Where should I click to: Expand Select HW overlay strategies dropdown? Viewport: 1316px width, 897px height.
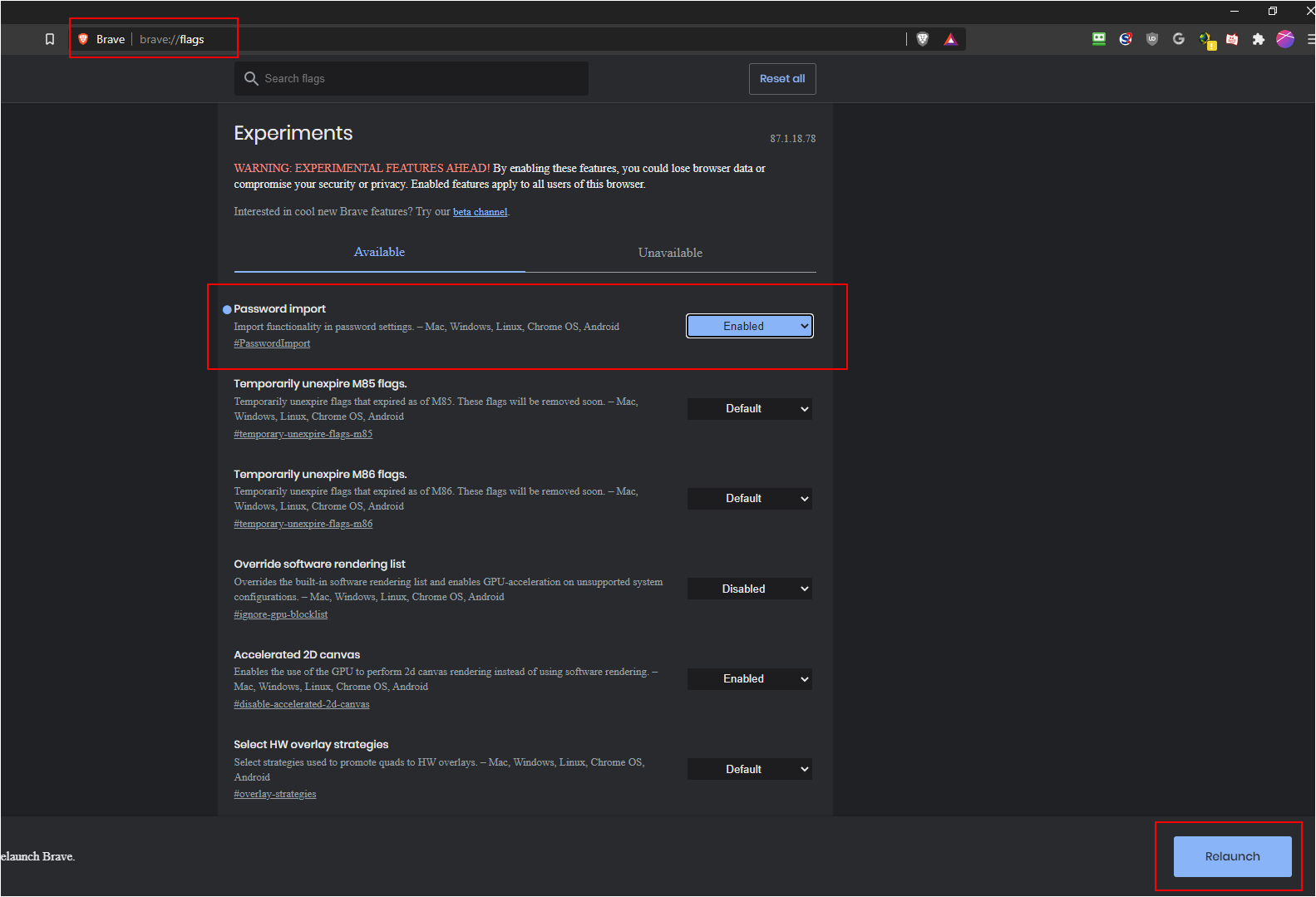(x=750, y=769)
